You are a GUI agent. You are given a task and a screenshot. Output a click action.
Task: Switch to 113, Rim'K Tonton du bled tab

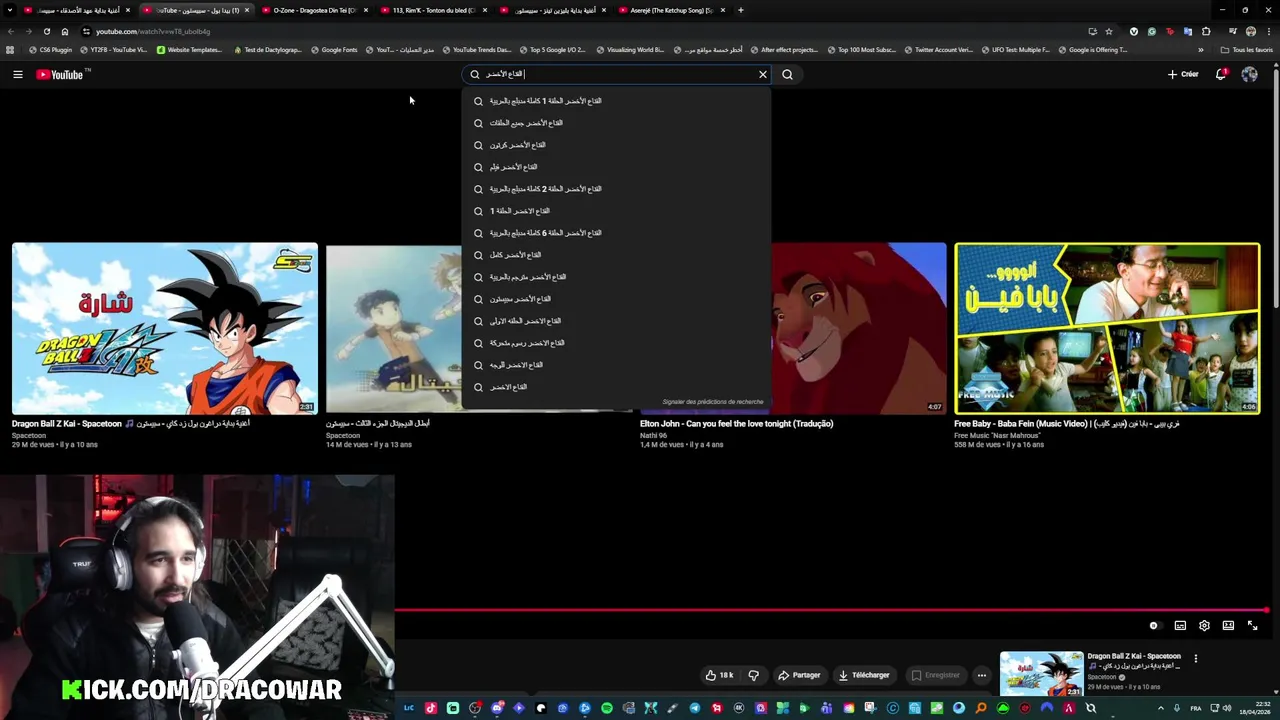pos(434,10)
